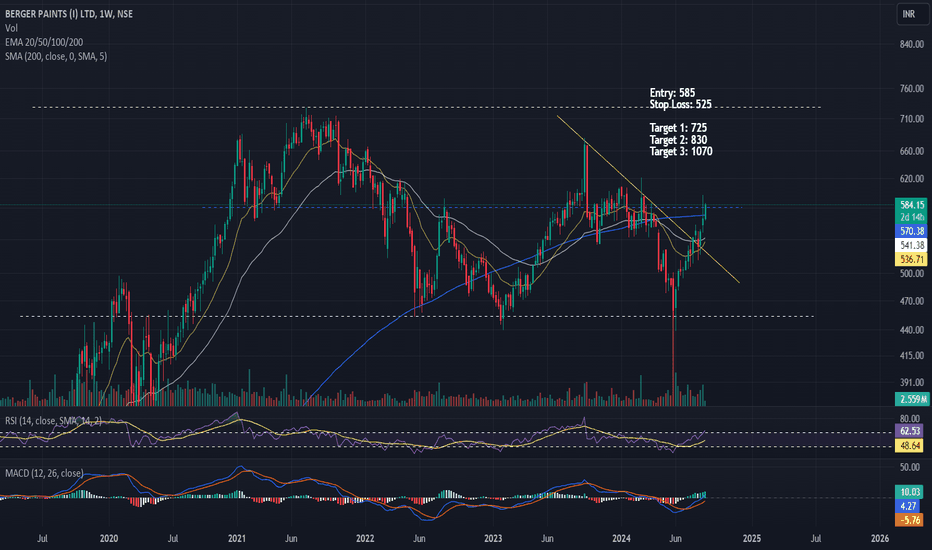932x550 pixels.
Task: Click the yellow 536.71 price tag
Action: click(x=911, y=259)
